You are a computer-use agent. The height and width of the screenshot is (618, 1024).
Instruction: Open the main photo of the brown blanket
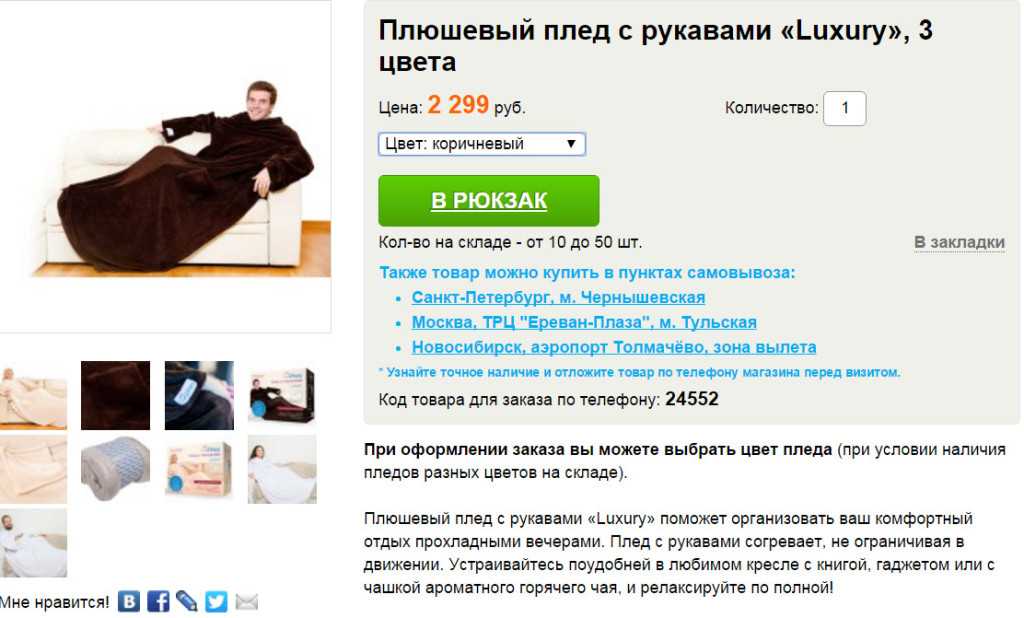coord(165,167)
